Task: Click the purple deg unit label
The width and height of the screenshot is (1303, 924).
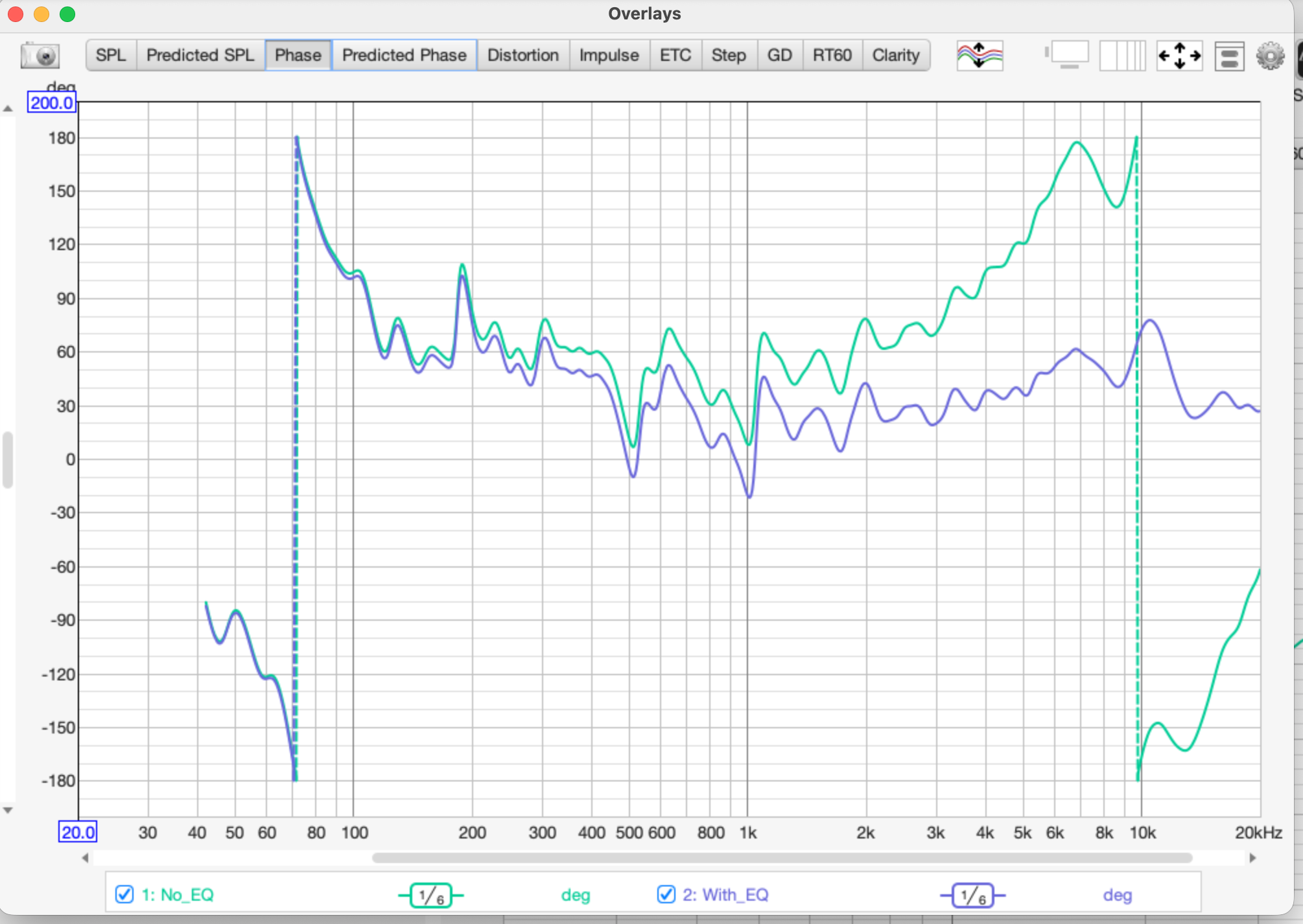Action: tap(1117, 895)
